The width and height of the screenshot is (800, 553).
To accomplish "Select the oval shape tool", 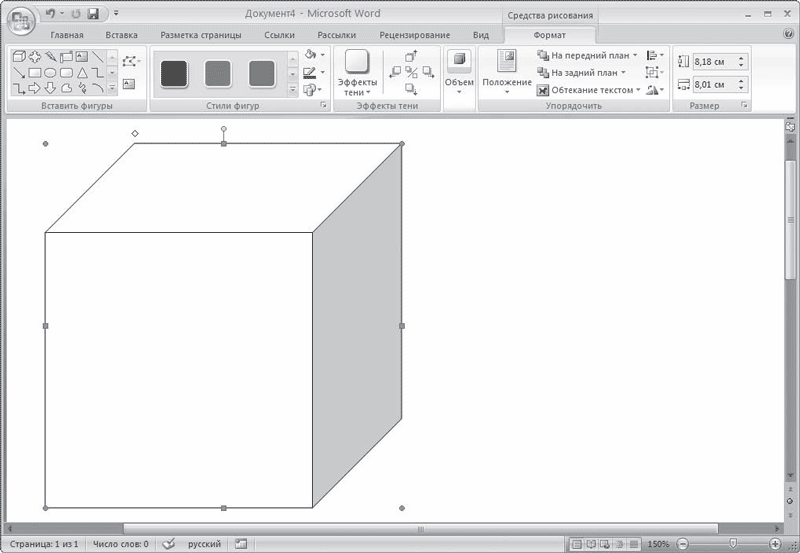I will pyautogui.click(x=50, y=72).
